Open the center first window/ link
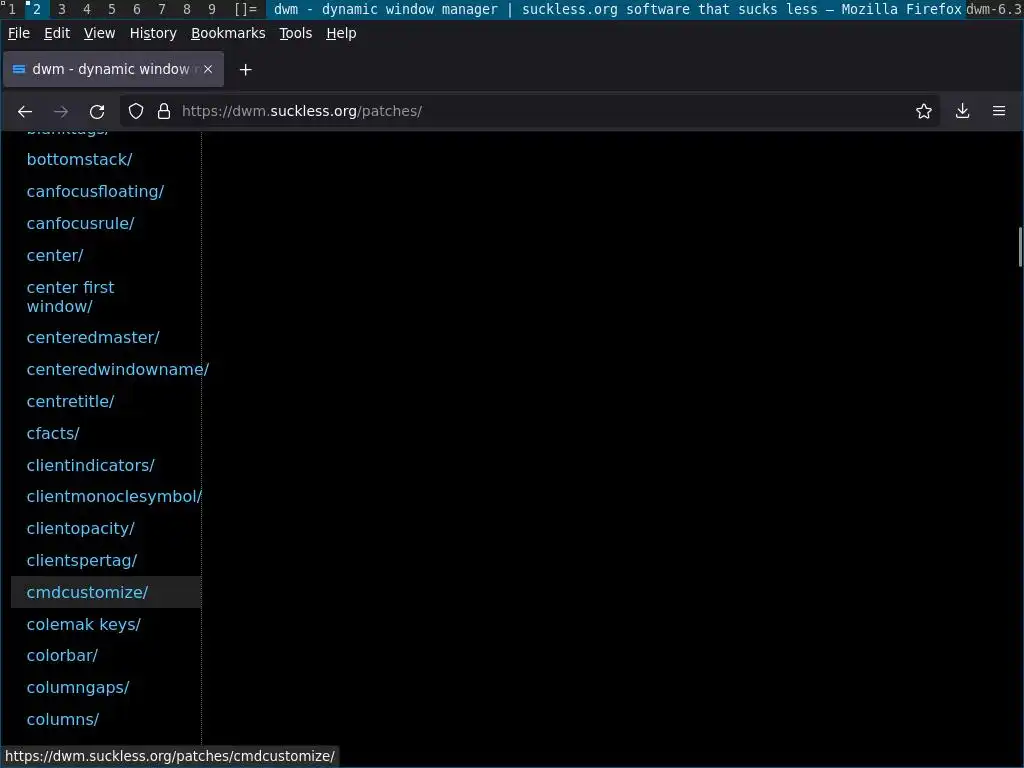This screenshot has width=1024, height=768. pyautogui.click(x=71, y=296)
